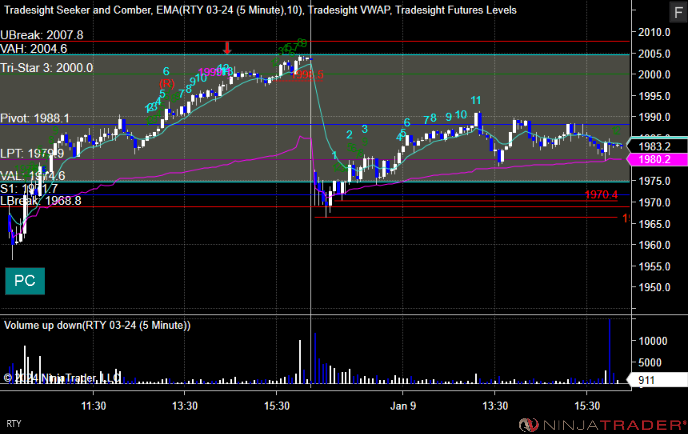Click the 2010.0 price axis label

pyautogui.click(x=654, y=32)
